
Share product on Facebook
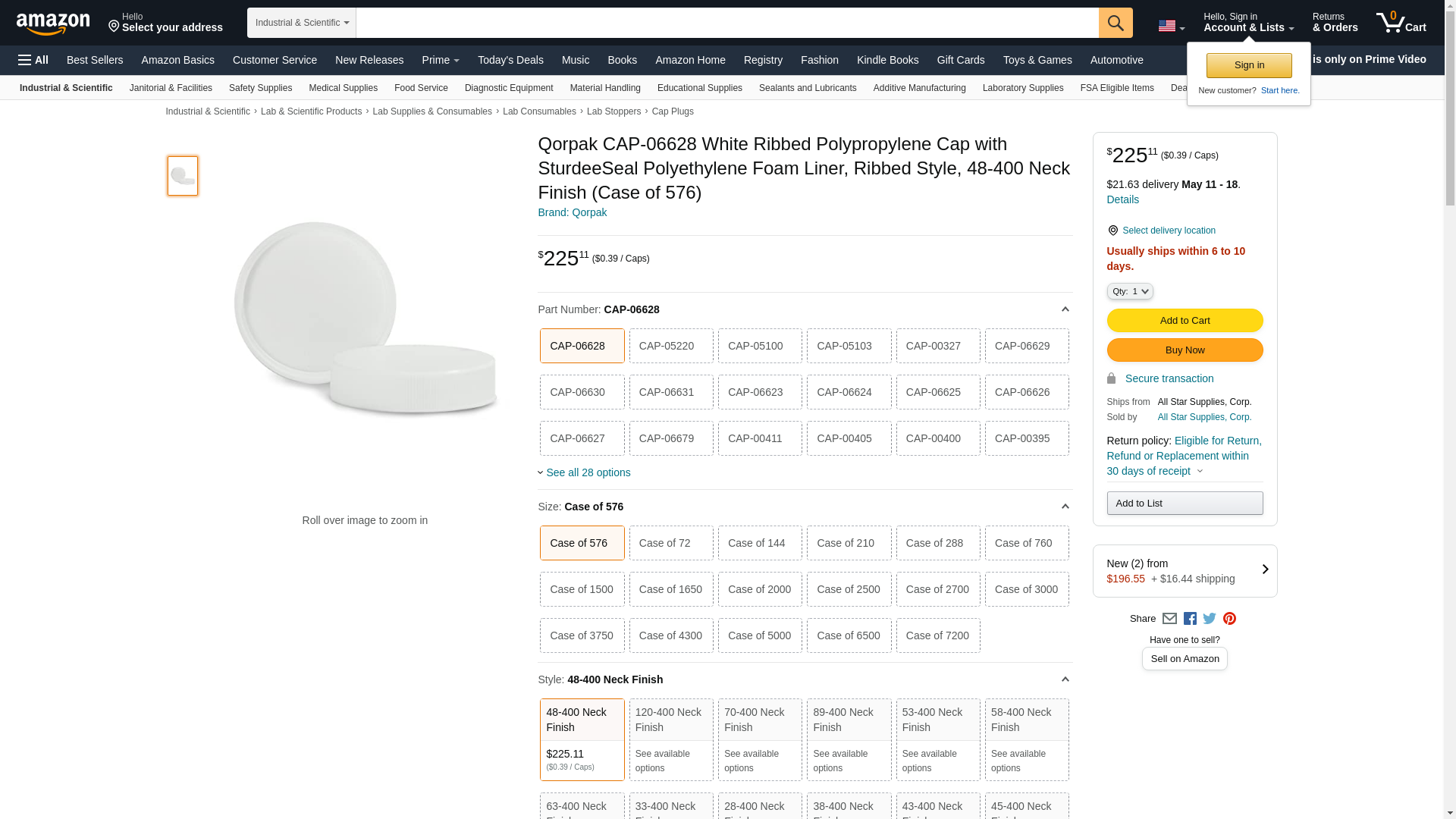pos(1190,619)
